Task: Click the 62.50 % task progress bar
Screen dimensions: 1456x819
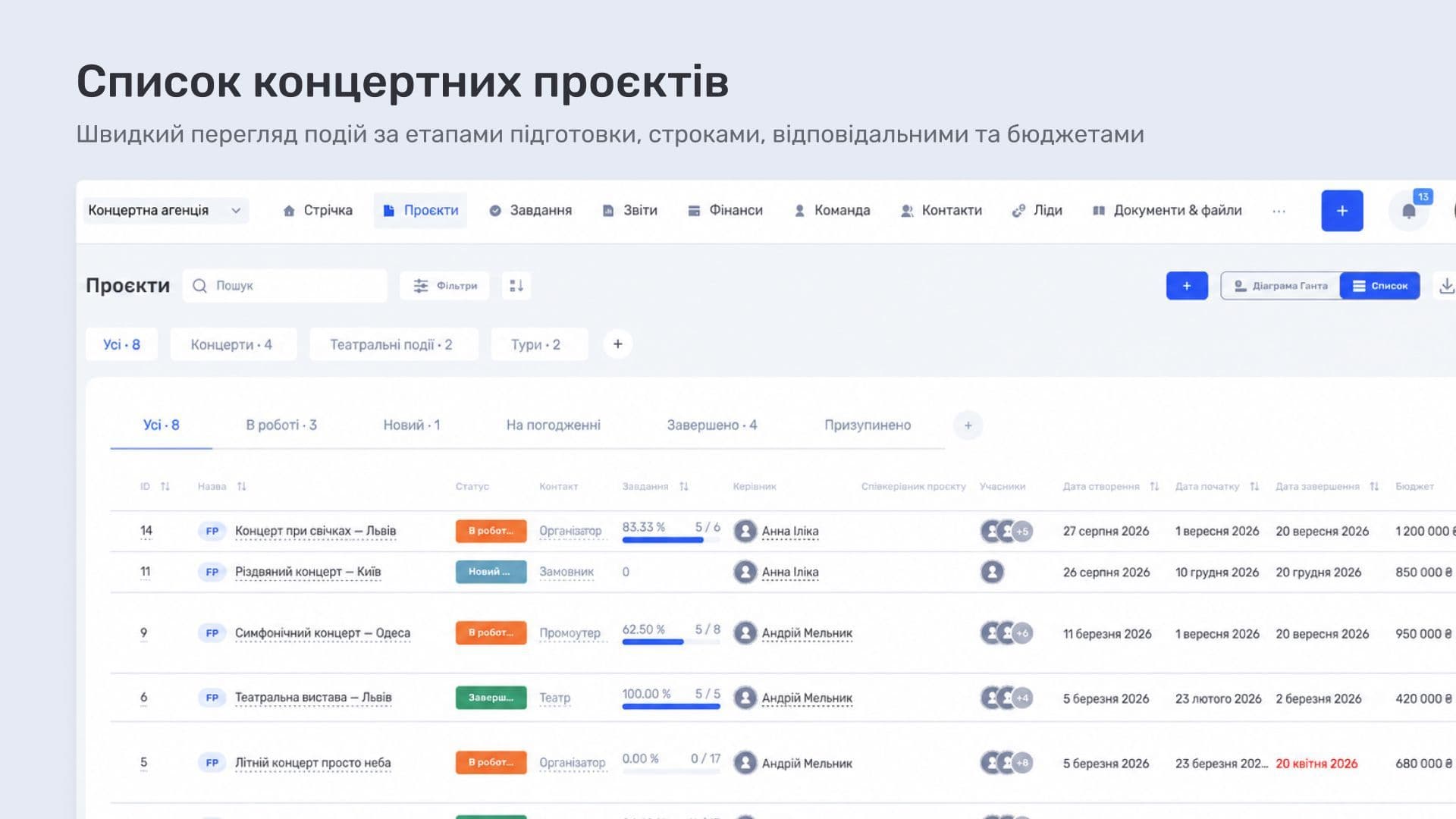Action: (670, 642)
